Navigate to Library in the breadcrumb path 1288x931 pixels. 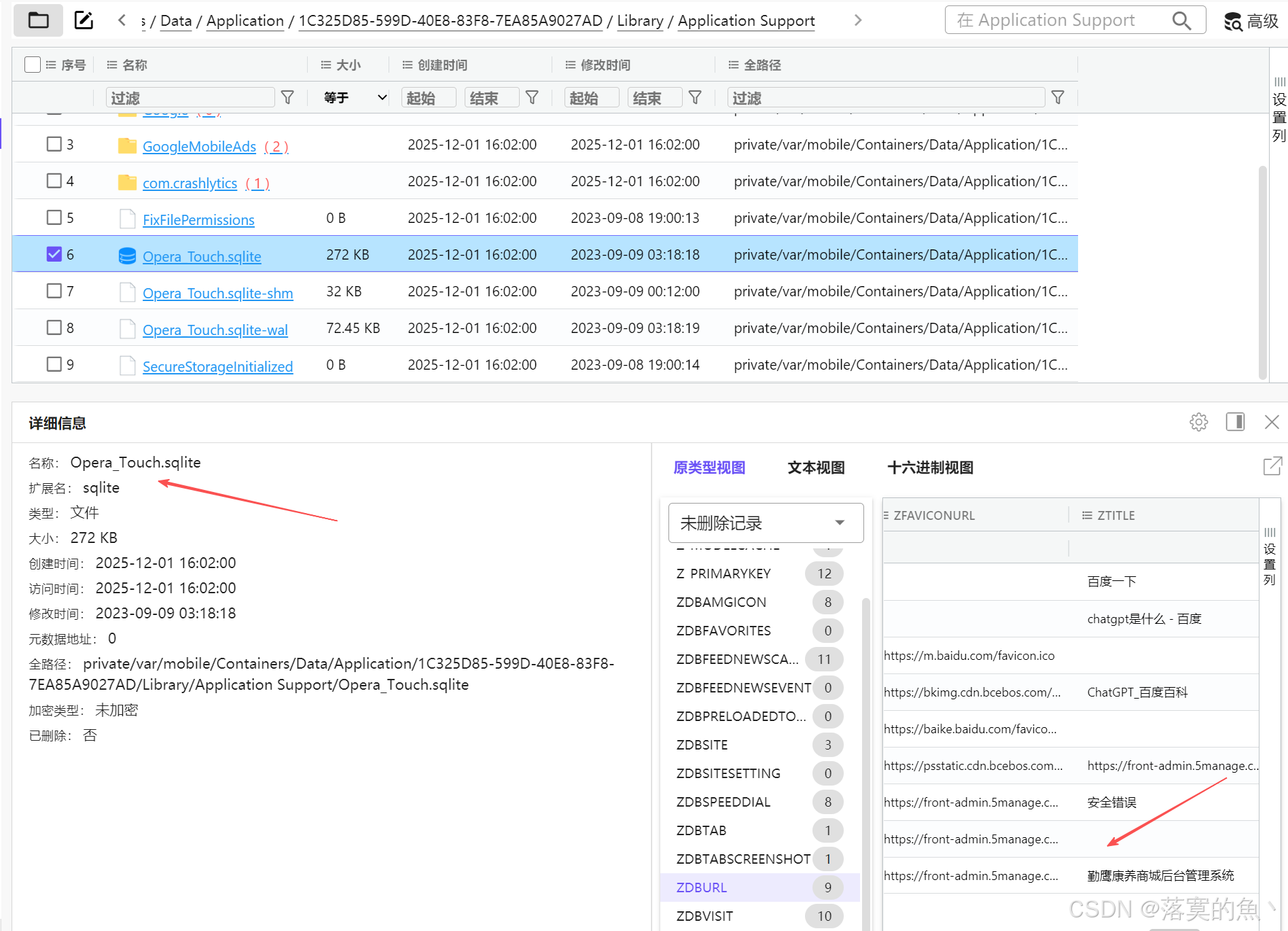640,21
